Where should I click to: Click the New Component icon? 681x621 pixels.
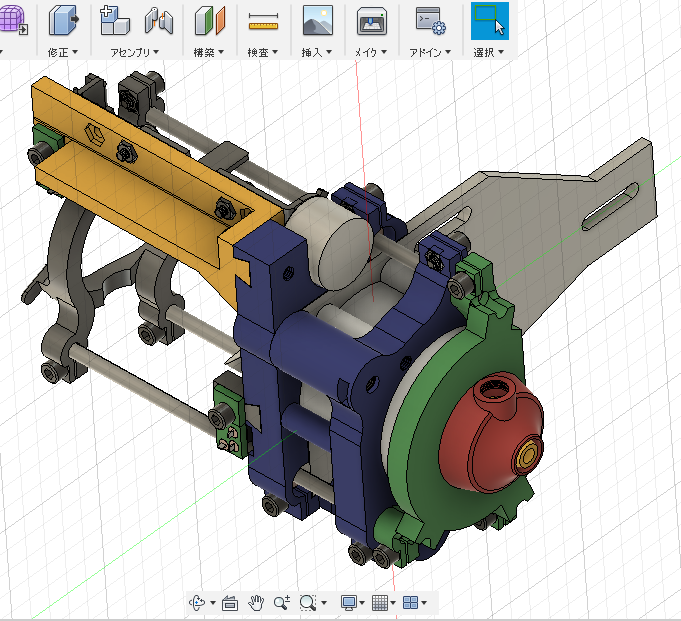coord(114,21)
